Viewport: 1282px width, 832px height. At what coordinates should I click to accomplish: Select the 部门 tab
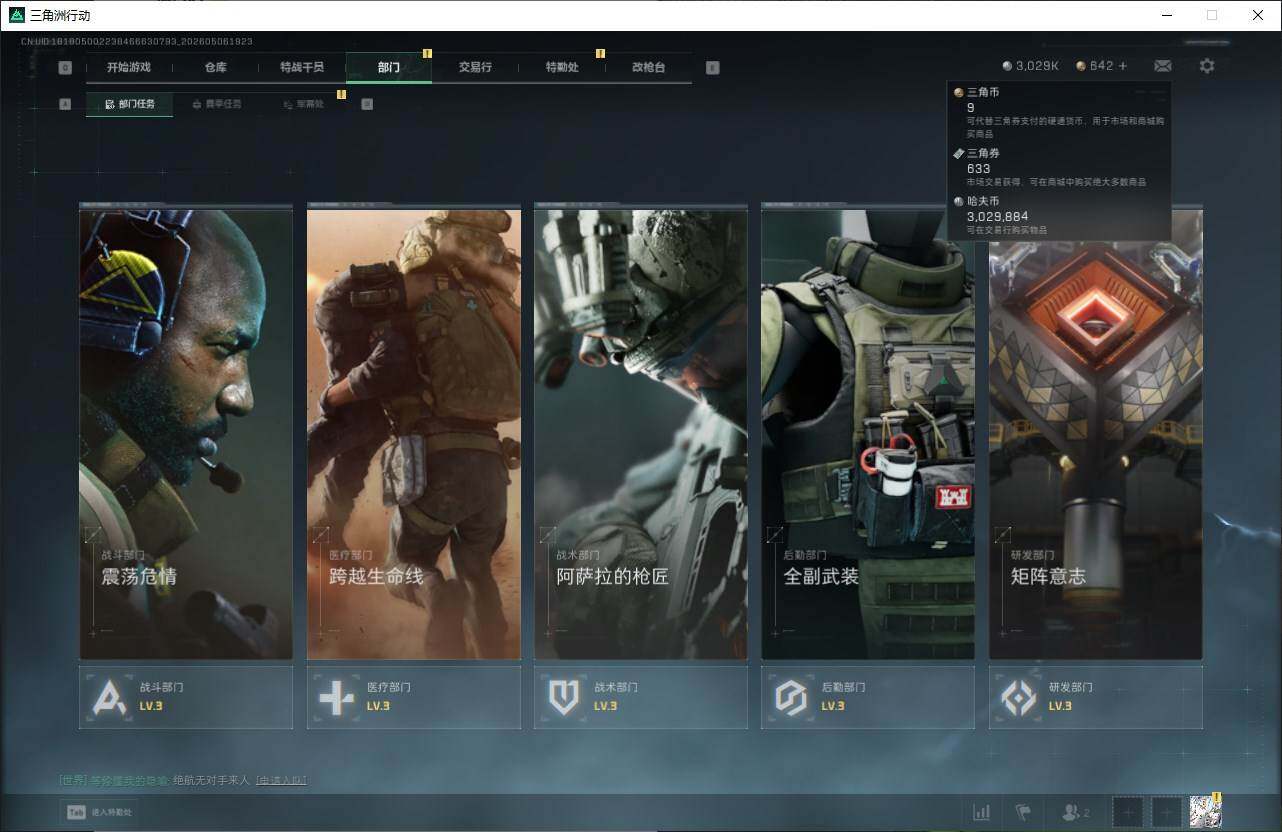(389, 68)
